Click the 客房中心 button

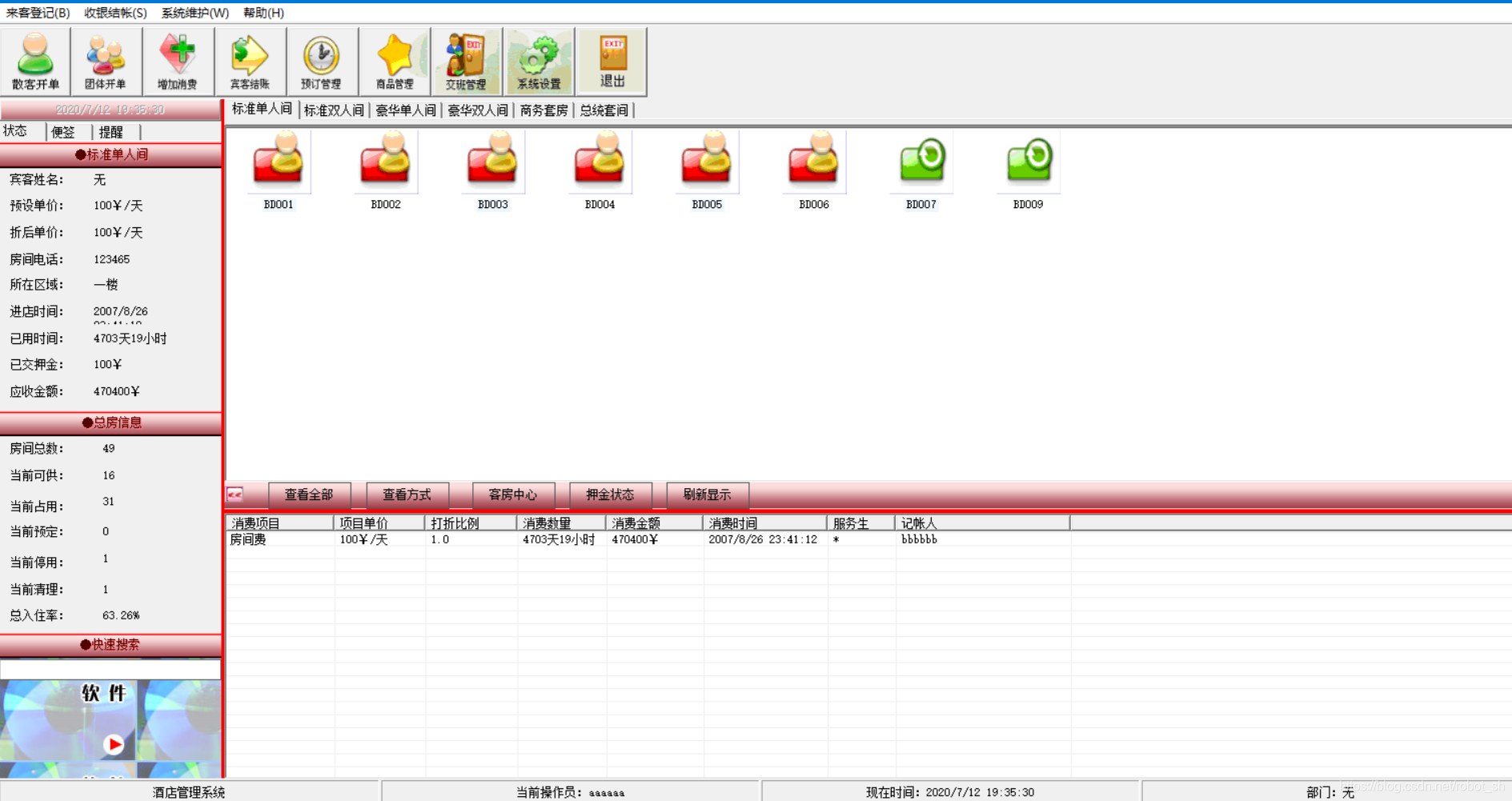click(513, 495)
